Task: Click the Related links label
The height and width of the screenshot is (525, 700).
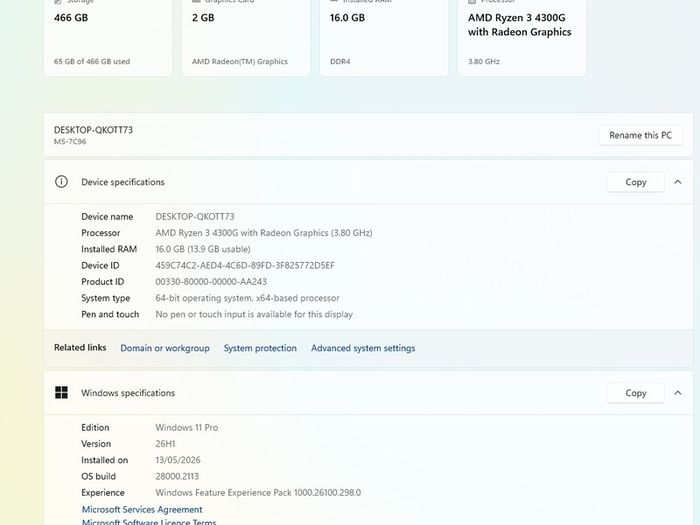Action: point(80,347)
